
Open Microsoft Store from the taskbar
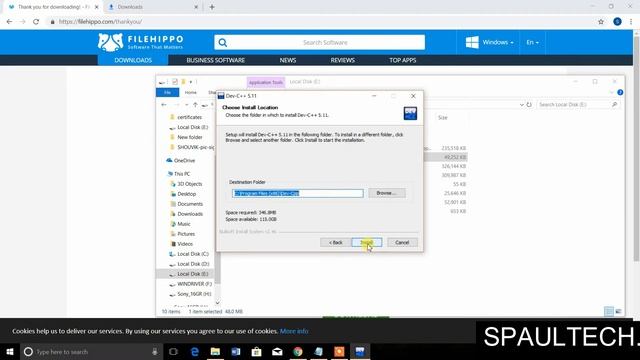(x=256, y=351)
